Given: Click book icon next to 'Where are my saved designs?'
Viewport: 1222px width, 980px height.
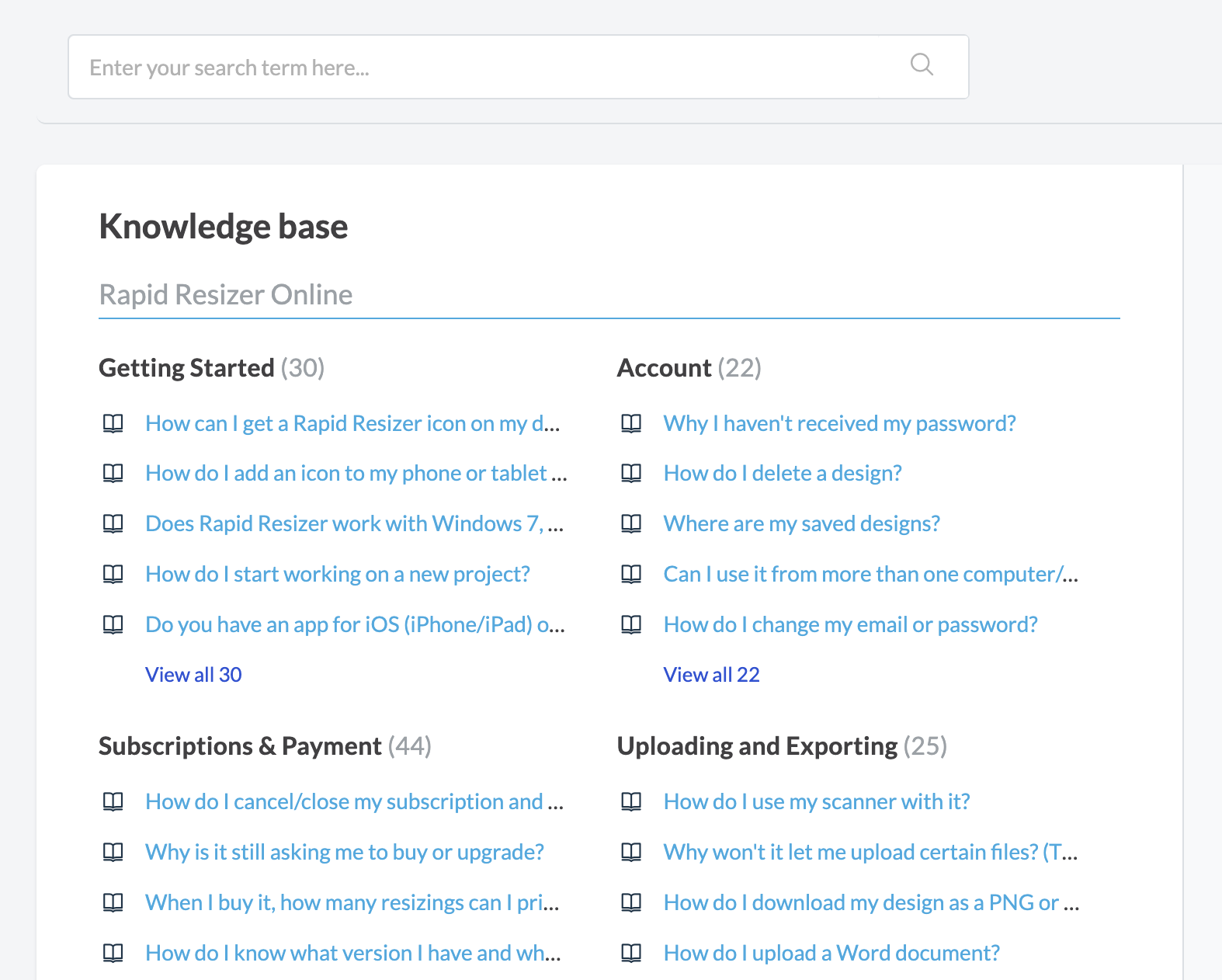Looking at the screenshot, I should click(631, 523).
